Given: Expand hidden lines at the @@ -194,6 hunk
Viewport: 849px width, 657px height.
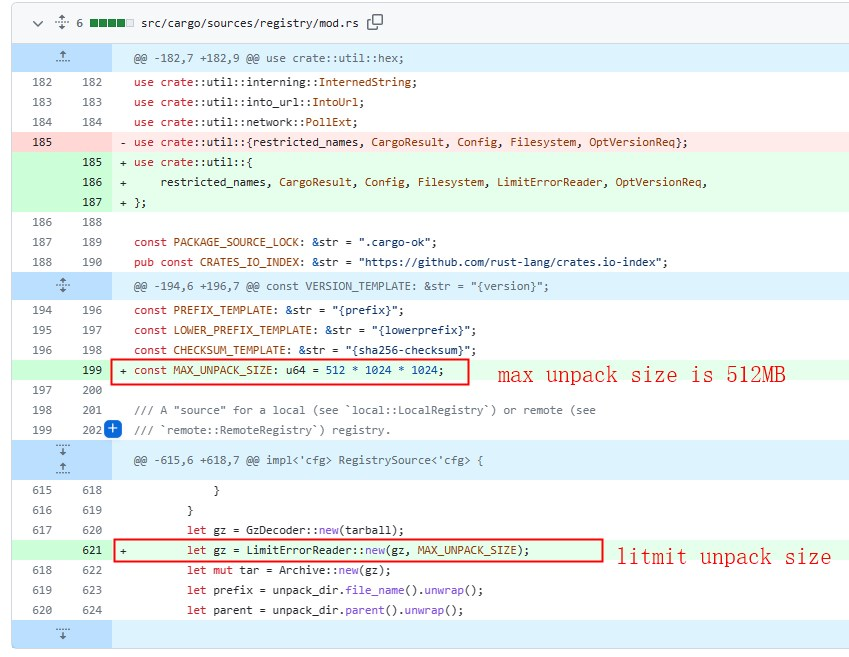Looking at the screenshot, I should 62,286.
